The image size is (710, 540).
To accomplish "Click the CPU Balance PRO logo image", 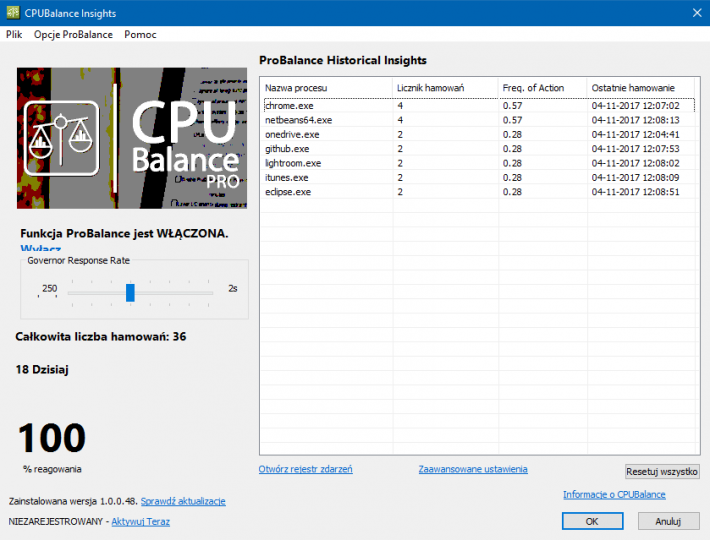I will pyautogui.click(x=132, y=138).
